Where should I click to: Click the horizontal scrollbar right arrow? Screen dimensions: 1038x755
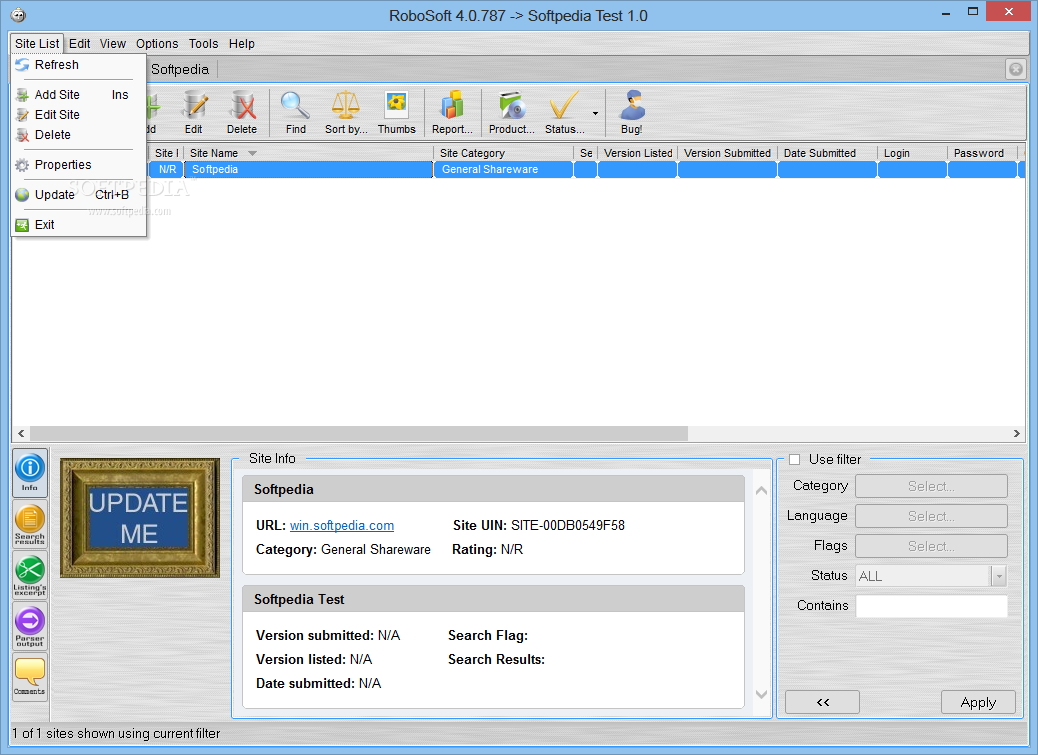(x=1016, y=433)
